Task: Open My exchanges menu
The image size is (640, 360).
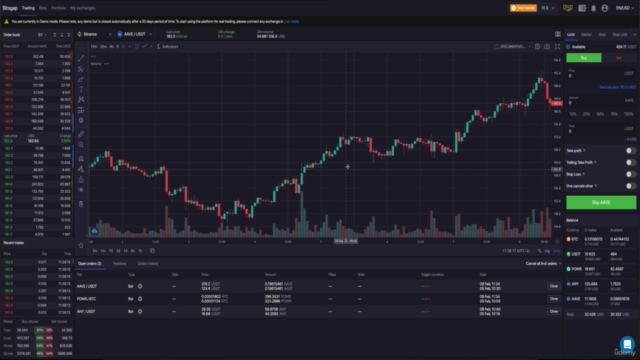Action: [82, 8]
